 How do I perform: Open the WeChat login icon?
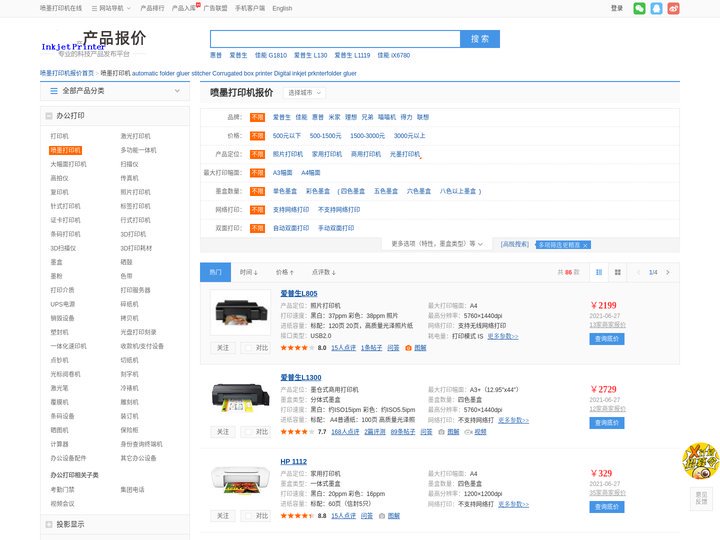[639, 8]
